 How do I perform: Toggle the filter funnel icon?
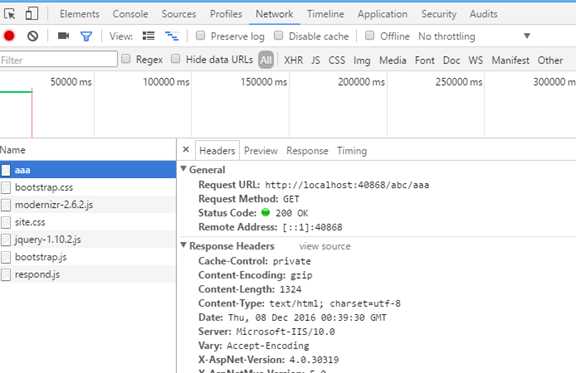[86, 36]
